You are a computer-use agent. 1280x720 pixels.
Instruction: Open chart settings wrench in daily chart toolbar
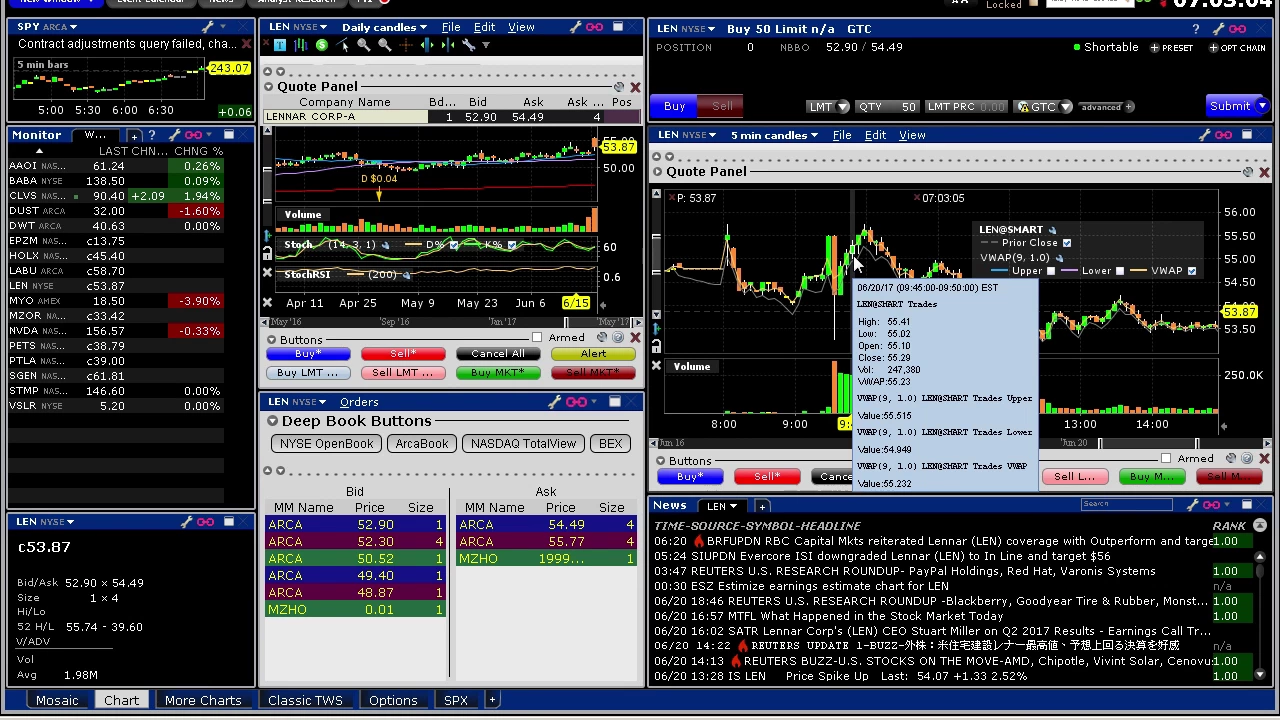click(x=469, y=45)
